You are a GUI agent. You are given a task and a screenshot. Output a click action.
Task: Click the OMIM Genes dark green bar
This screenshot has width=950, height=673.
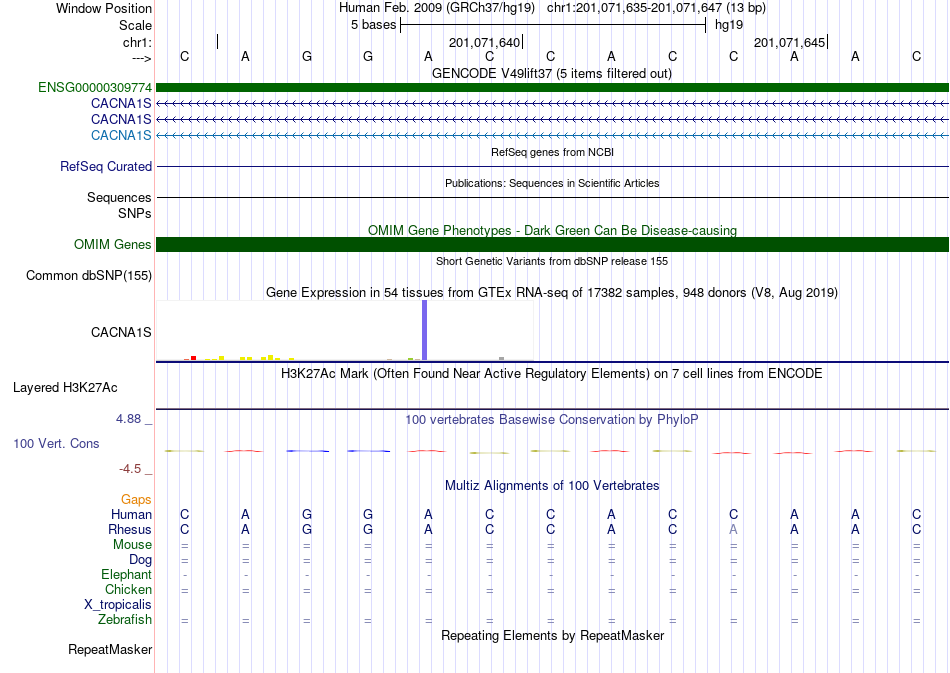(552, 244)
